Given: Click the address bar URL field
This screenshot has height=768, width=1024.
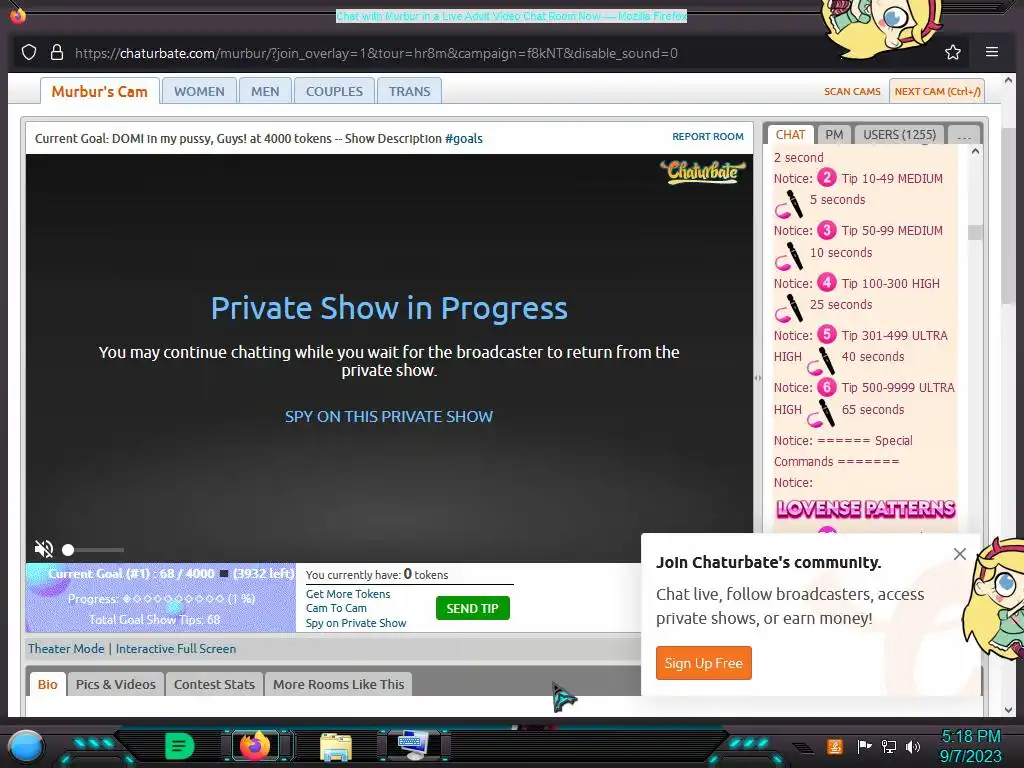Looking at the screenshot, I should (x=376, y=53).
